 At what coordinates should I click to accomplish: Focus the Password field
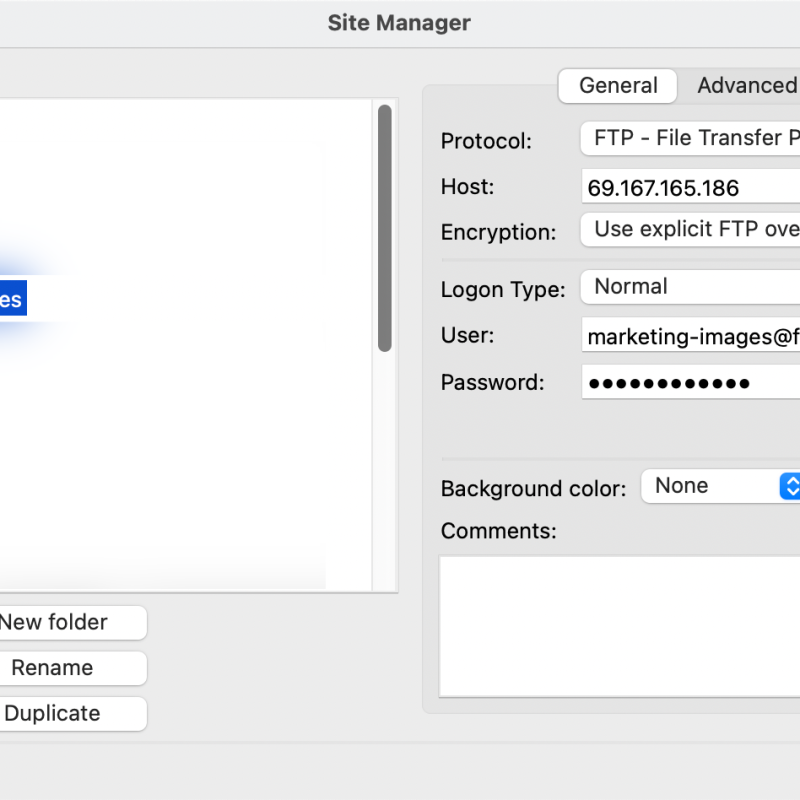tap(690, 383)
